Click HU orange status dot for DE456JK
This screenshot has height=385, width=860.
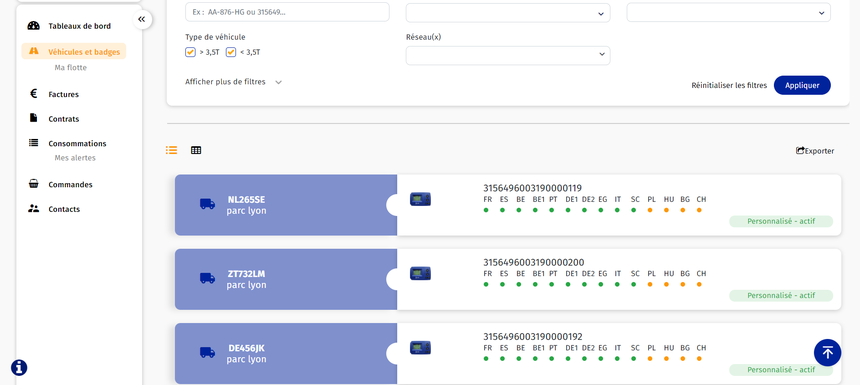666,358
